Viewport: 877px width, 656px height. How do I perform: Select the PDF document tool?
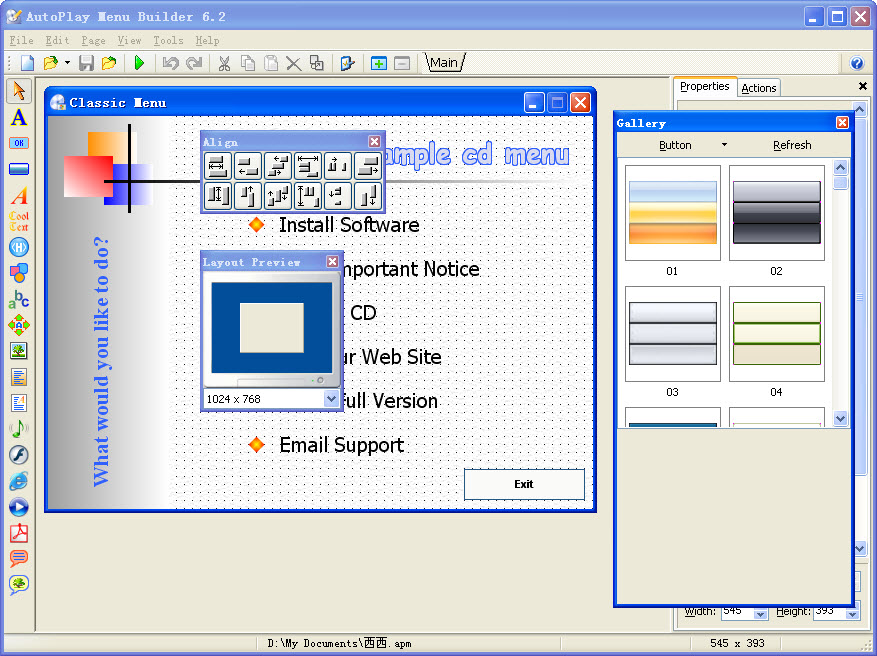point(18,533)
